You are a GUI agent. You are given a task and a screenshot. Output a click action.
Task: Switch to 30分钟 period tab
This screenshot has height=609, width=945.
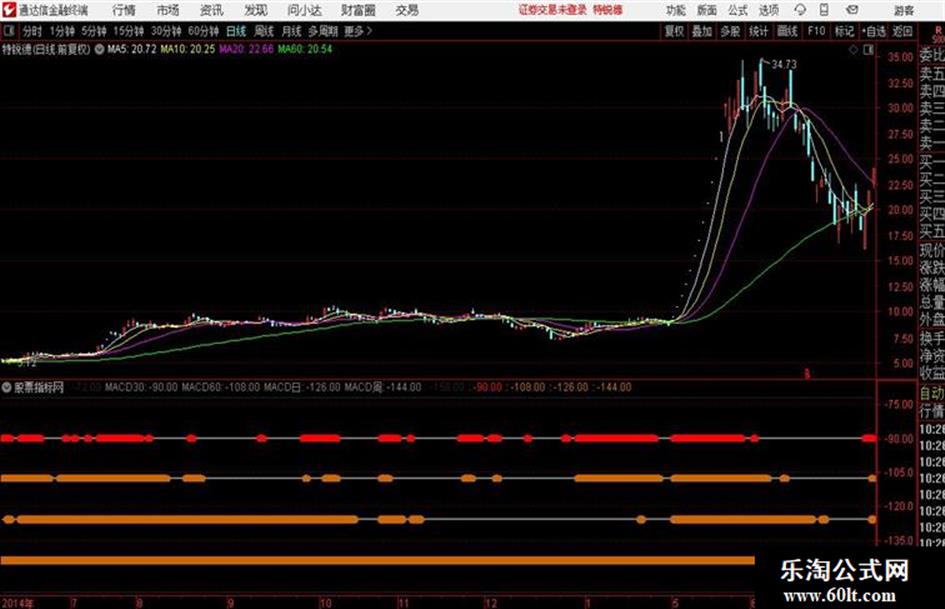tap(166, 31)
